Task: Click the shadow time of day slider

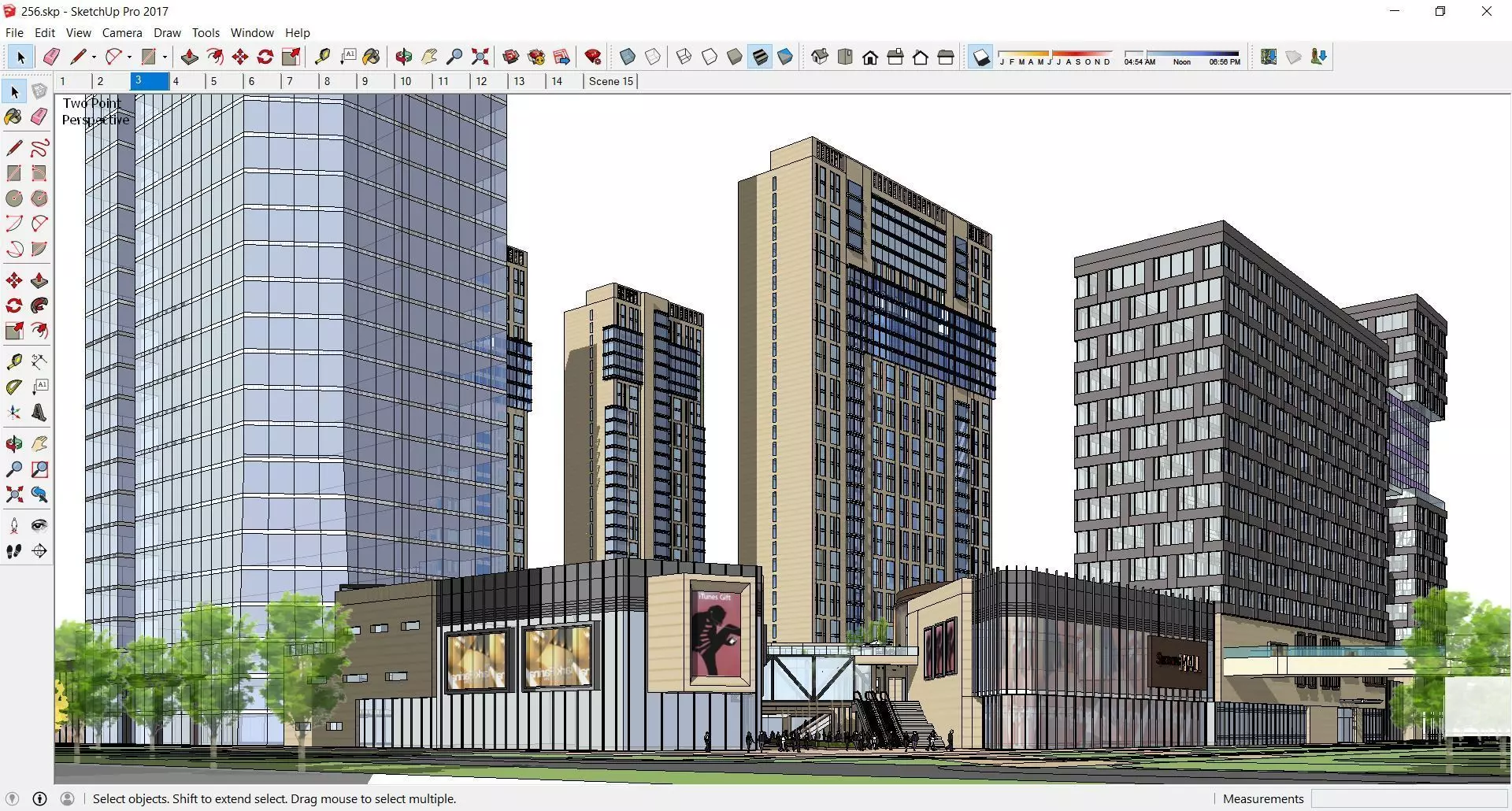Action: [1182, 57]
